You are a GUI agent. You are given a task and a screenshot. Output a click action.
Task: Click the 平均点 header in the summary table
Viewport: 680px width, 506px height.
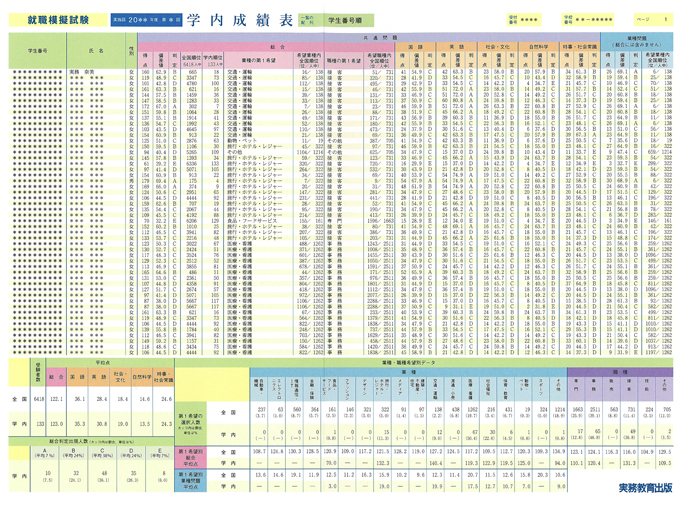tap(102, 362)
